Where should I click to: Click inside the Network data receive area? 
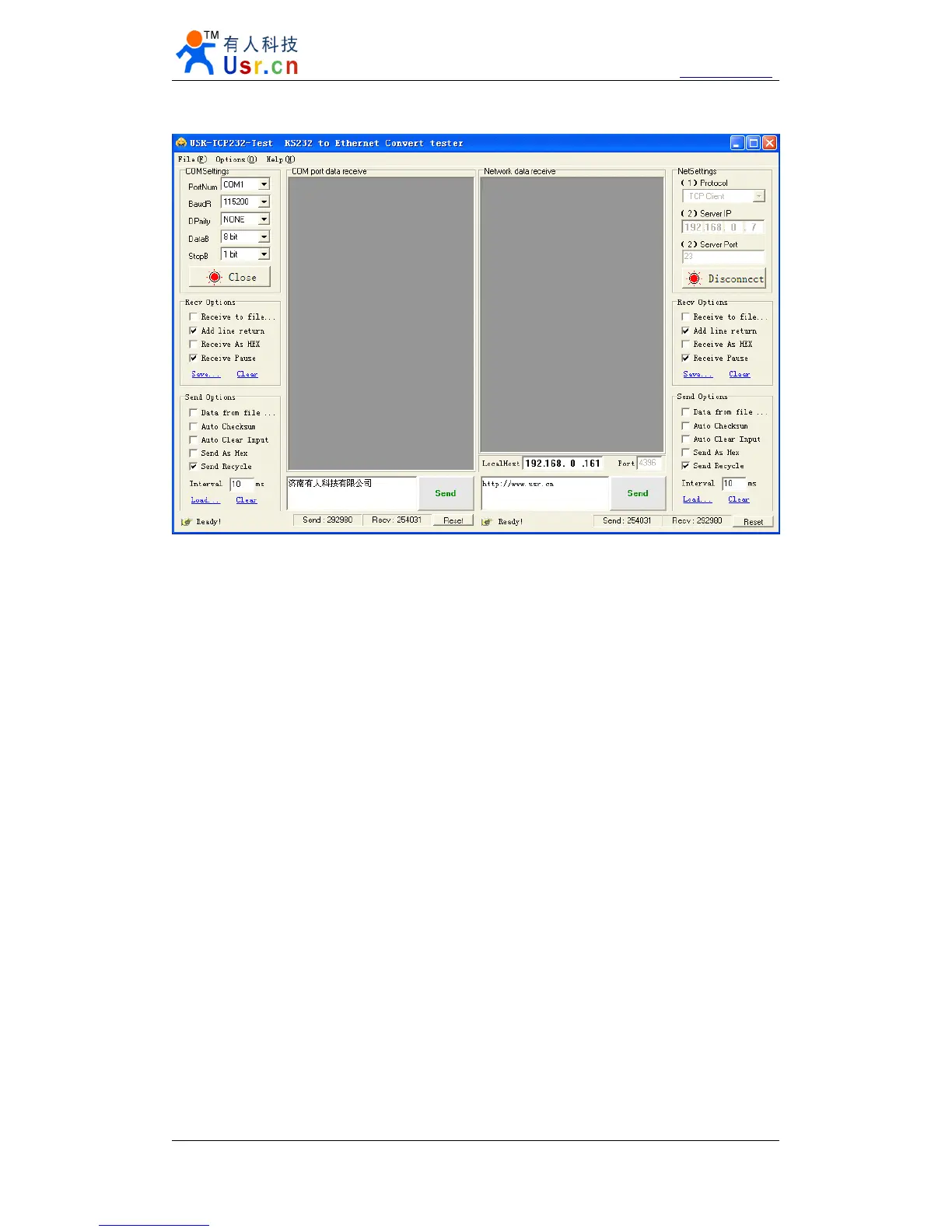[572, 315]
